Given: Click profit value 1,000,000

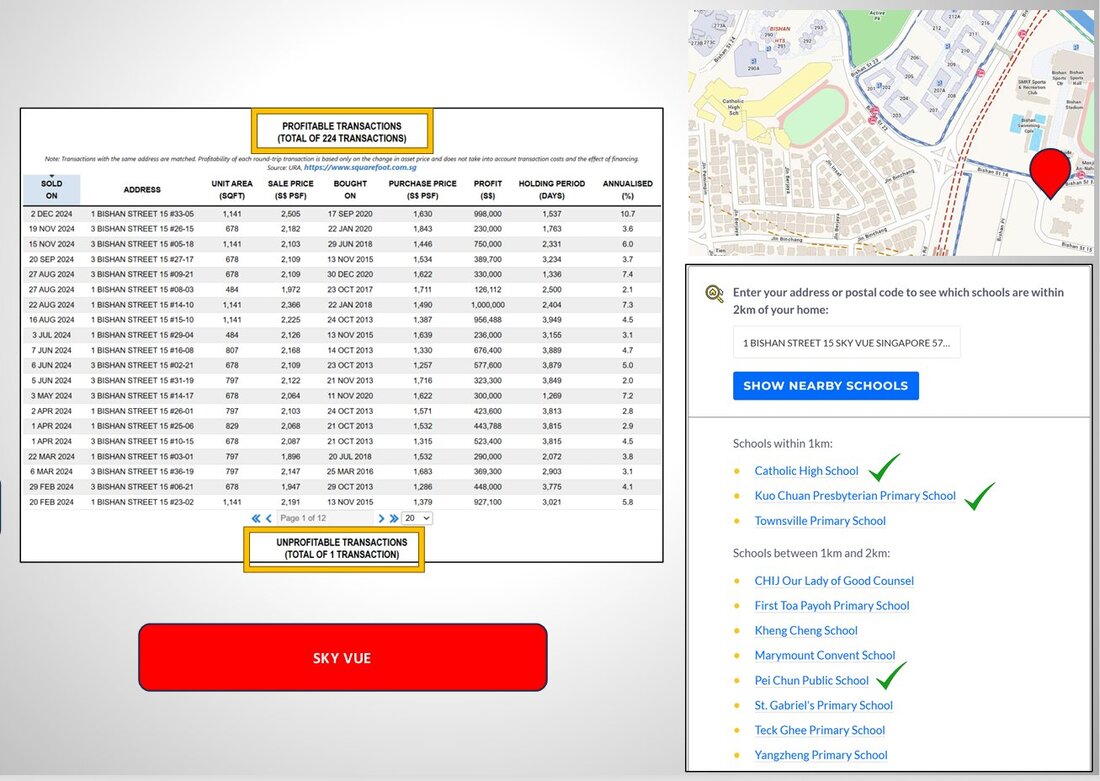Looking at the screenshot, I should coord(488,305).
